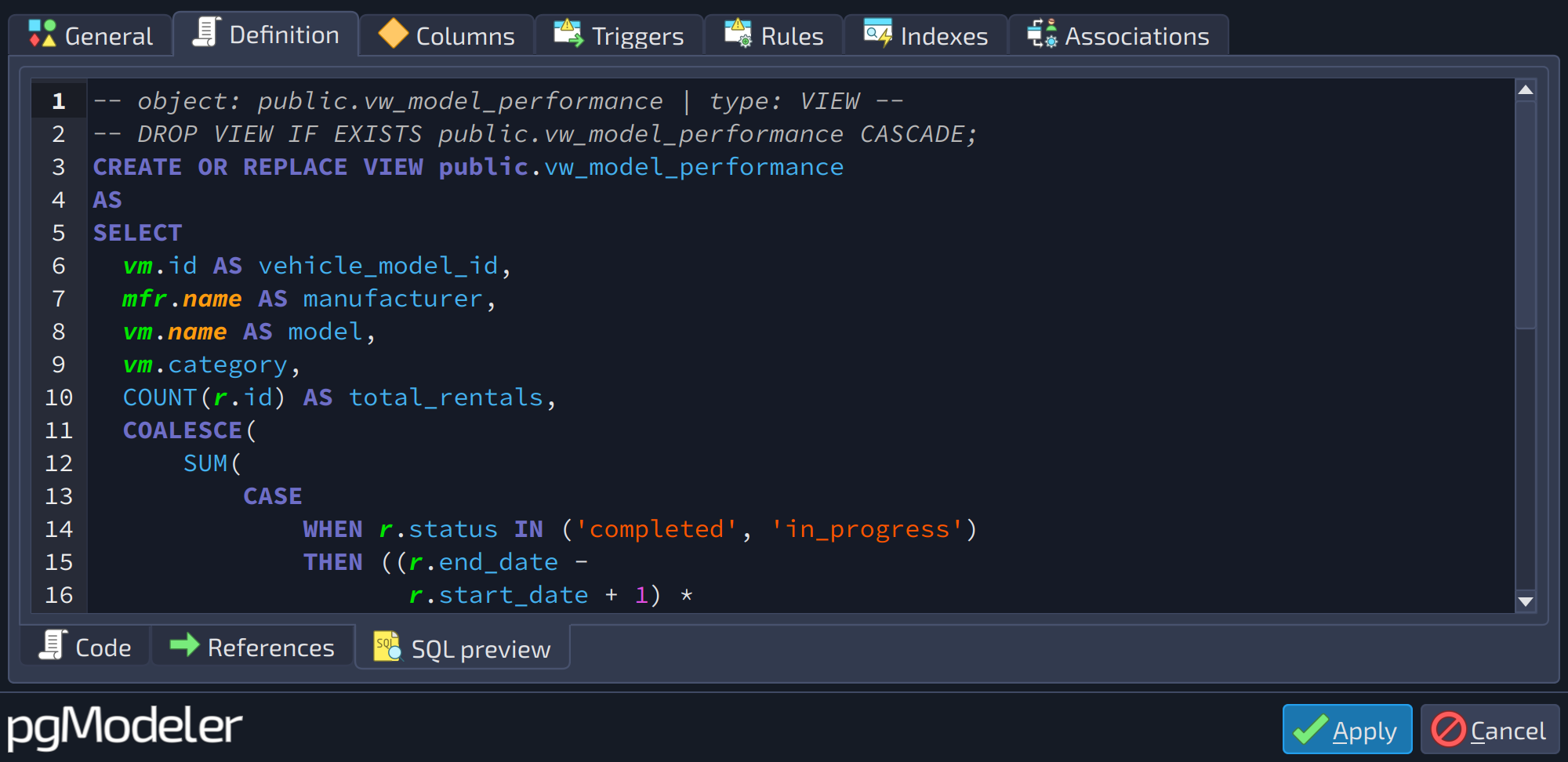Click the 'type: VIEW' comment text

coord(785,101)
